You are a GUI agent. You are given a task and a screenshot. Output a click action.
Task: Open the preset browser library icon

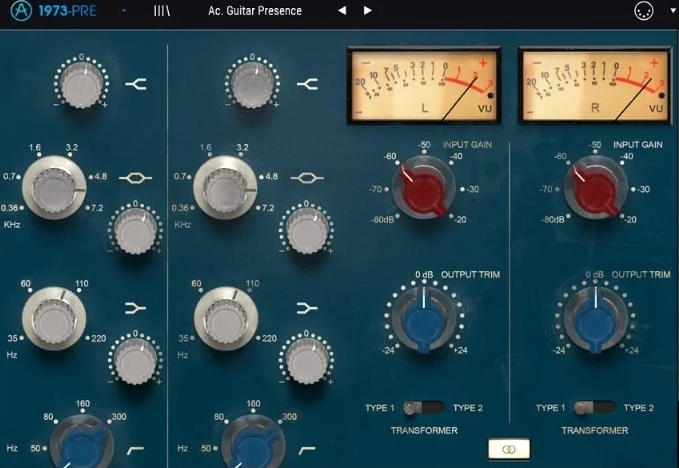161,11
